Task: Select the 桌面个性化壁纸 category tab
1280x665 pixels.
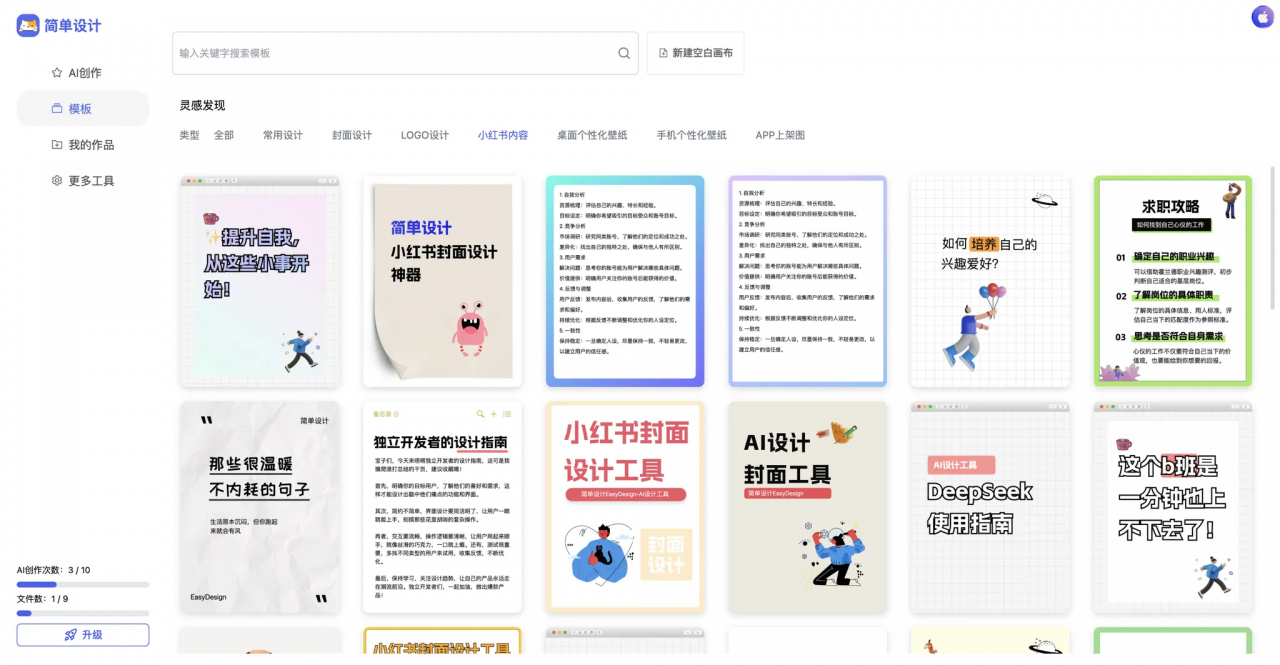Action: point(592,135)
